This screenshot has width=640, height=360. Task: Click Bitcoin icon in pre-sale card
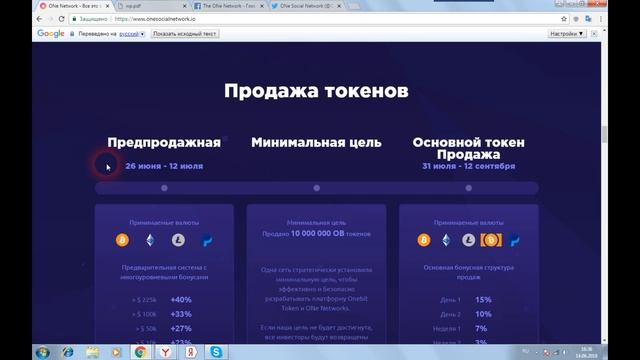pos(122,240)
